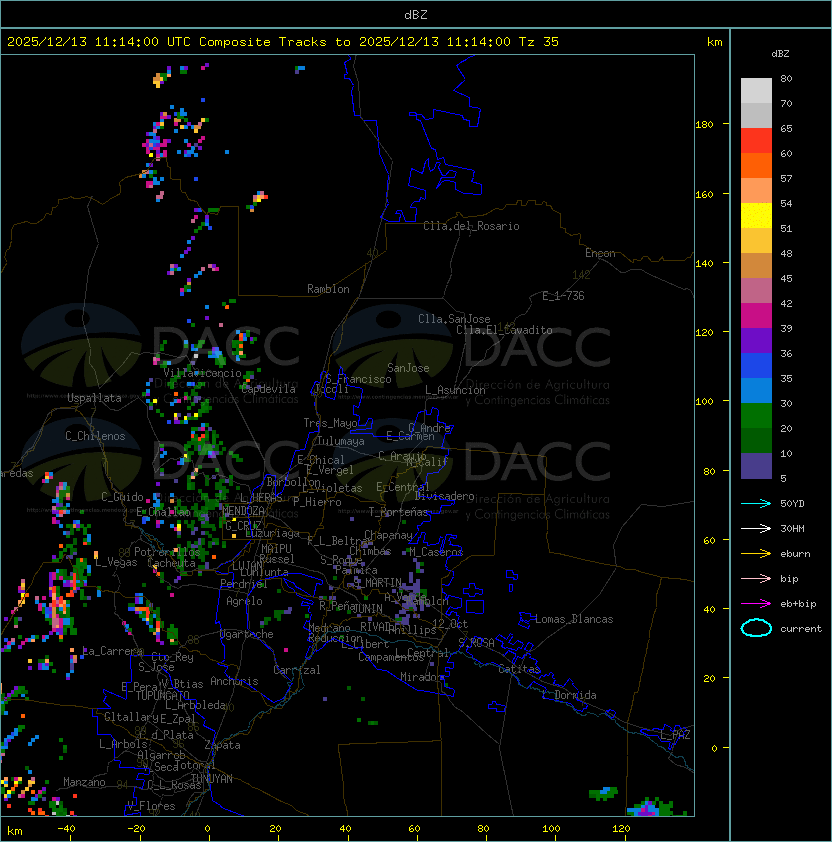Viewport: 832px width, 842px height.
Task: Click the magenta eb+bip arrow in legend
Action: (x=756, y=604)
